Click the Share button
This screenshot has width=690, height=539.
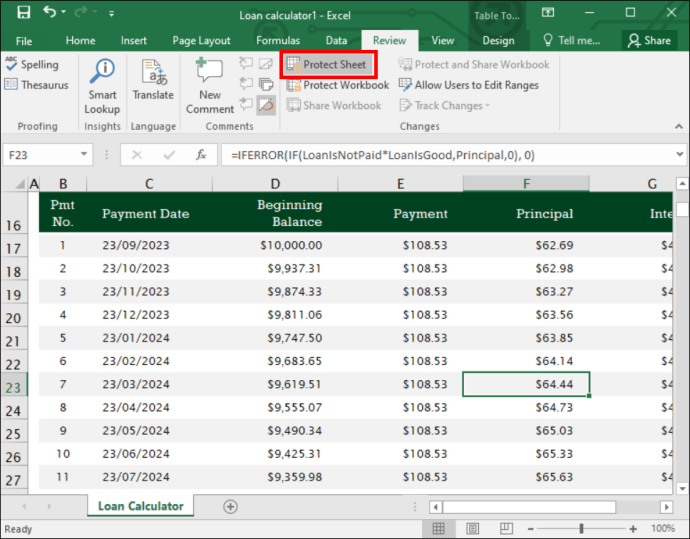point(649,40)
